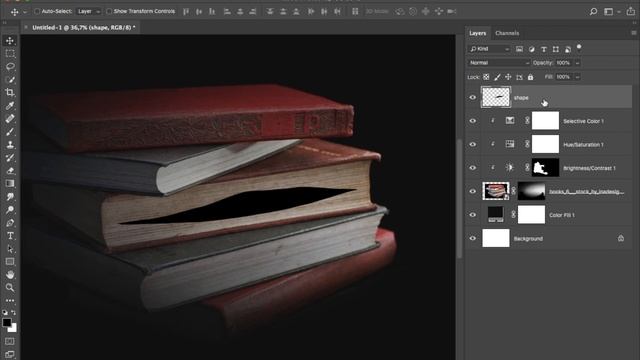Select the Horizontal Type tool
Image resolution: width=640 pixels, height=360 pixels.
[x=10, y=236]
